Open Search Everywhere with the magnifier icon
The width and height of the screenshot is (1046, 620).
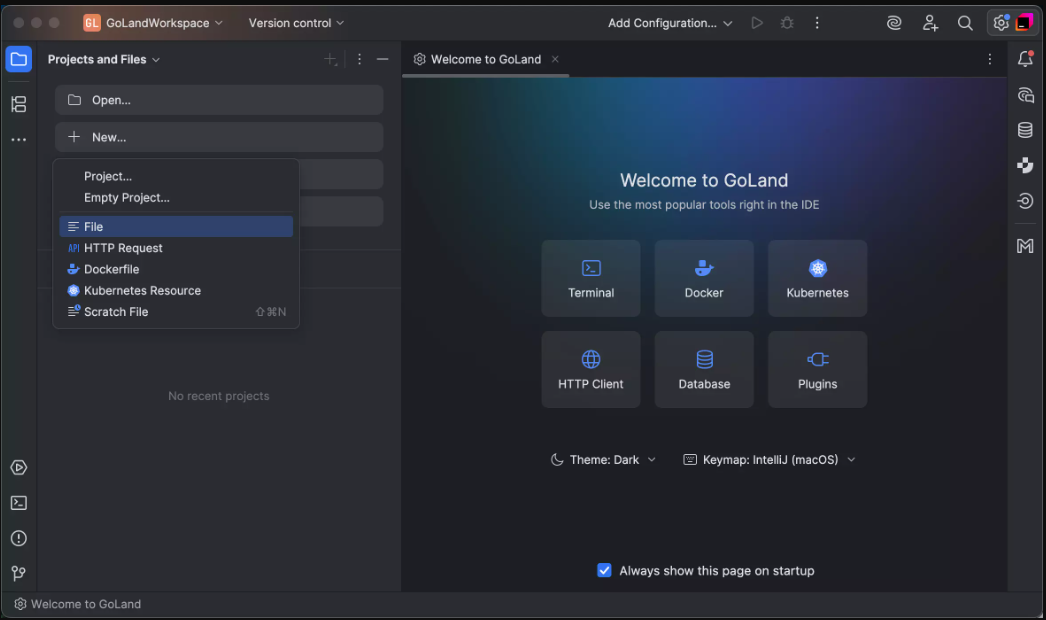pos(965,22)
